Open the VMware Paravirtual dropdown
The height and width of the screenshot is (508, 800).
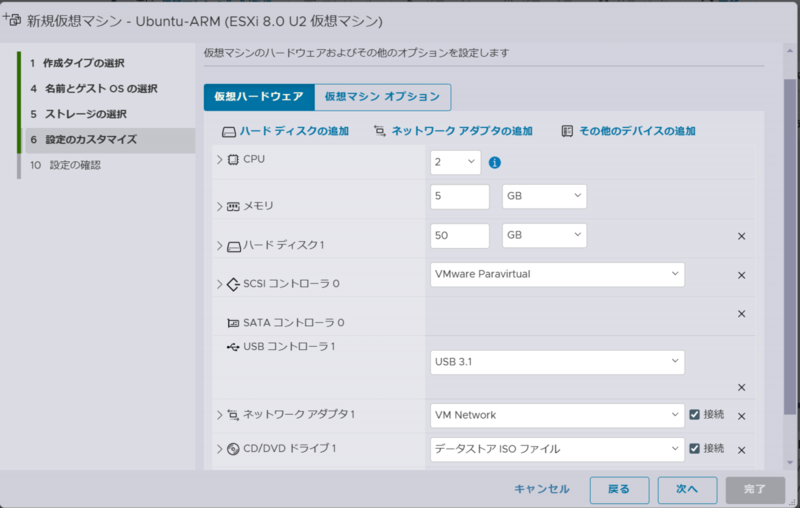coord(557,274)
